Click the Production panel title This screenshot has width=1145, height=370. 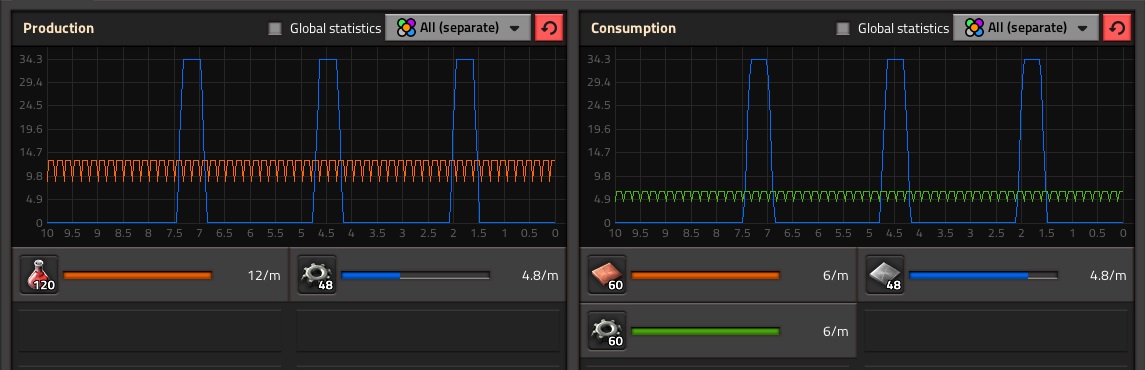pos(58,28)
